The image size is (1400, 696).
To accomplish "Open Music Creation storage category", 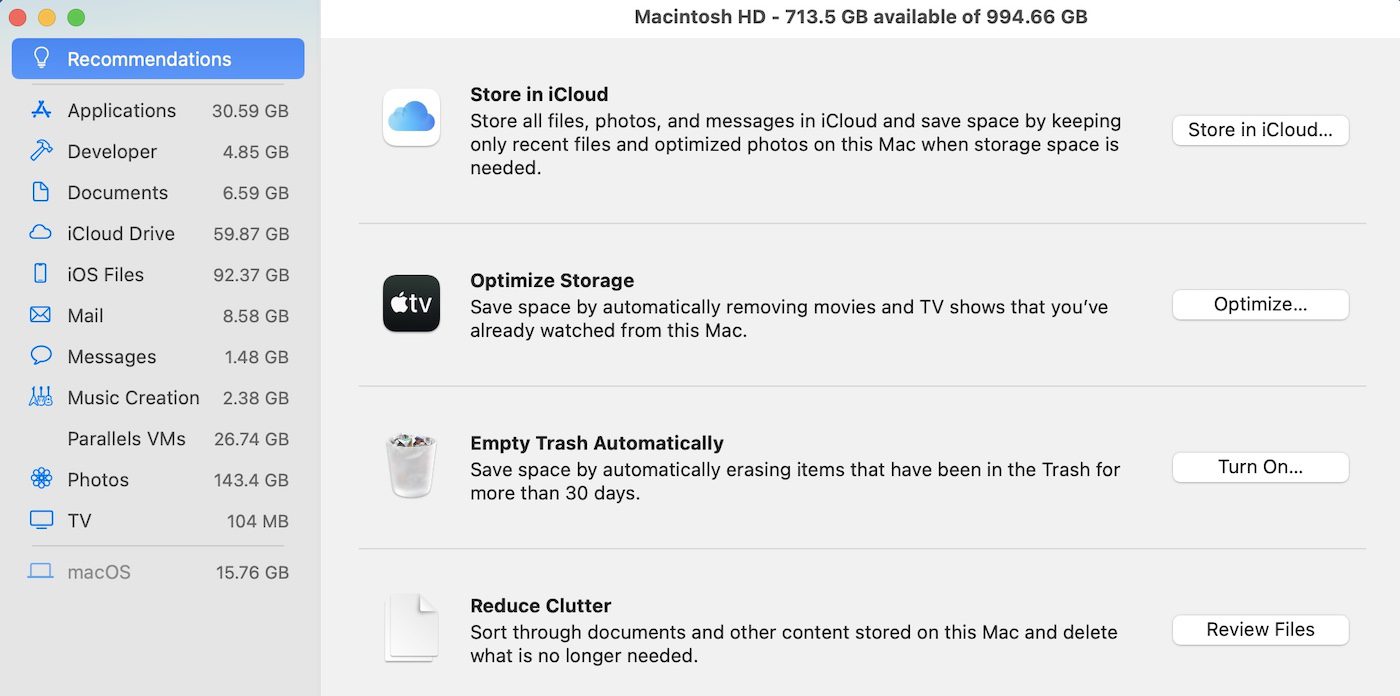I will click(133, 397).
